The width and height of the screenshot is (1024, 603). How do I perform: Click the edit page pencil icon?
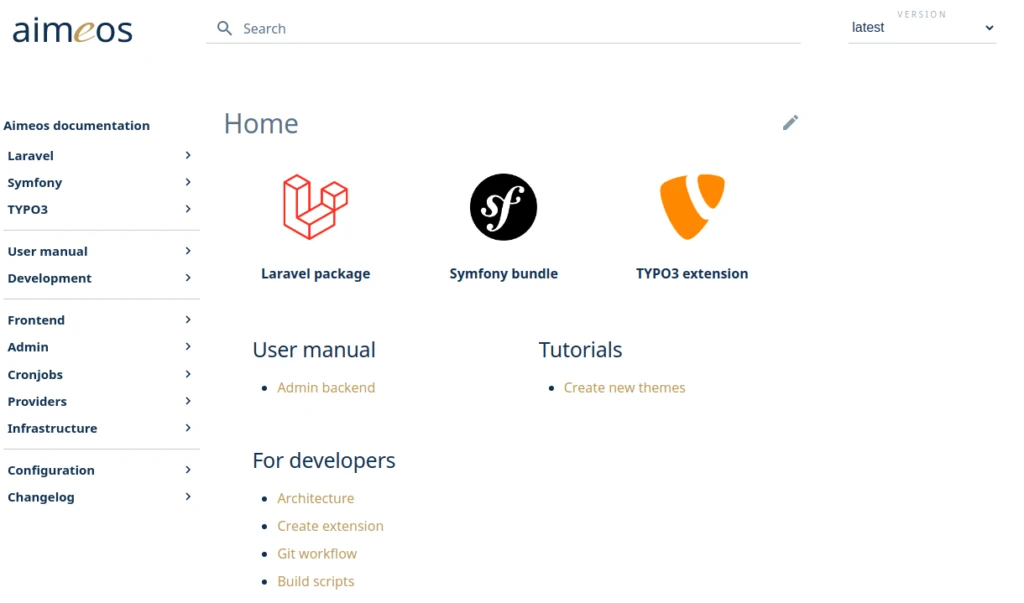[790, 123]
